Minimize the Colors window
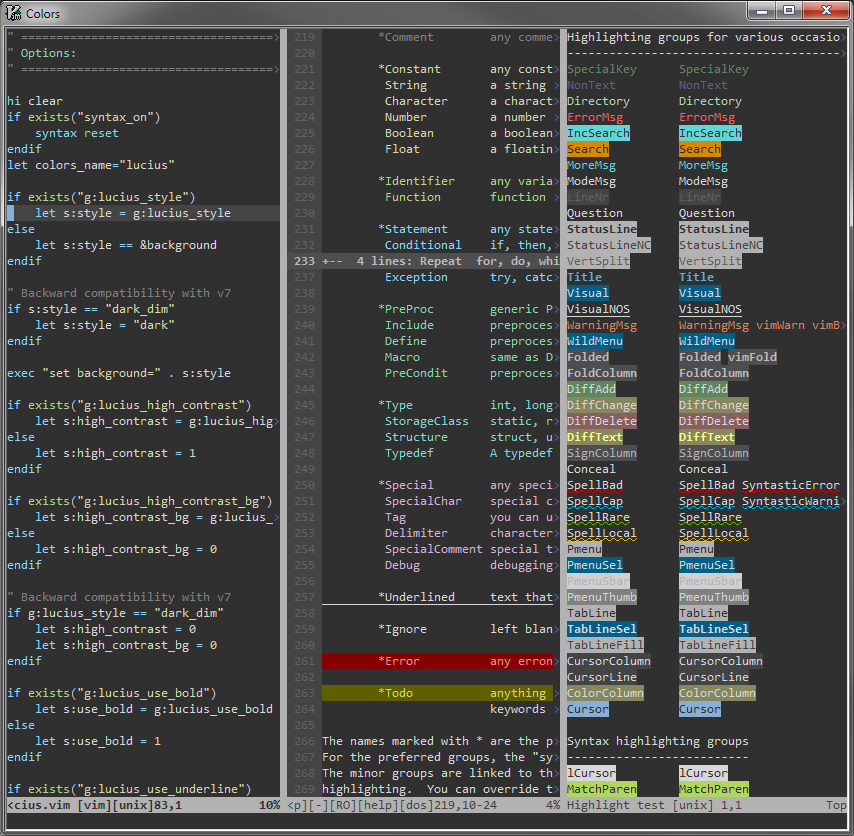This screenshot has height=836, width=854. pyautogui.click(x=761, y=11)
